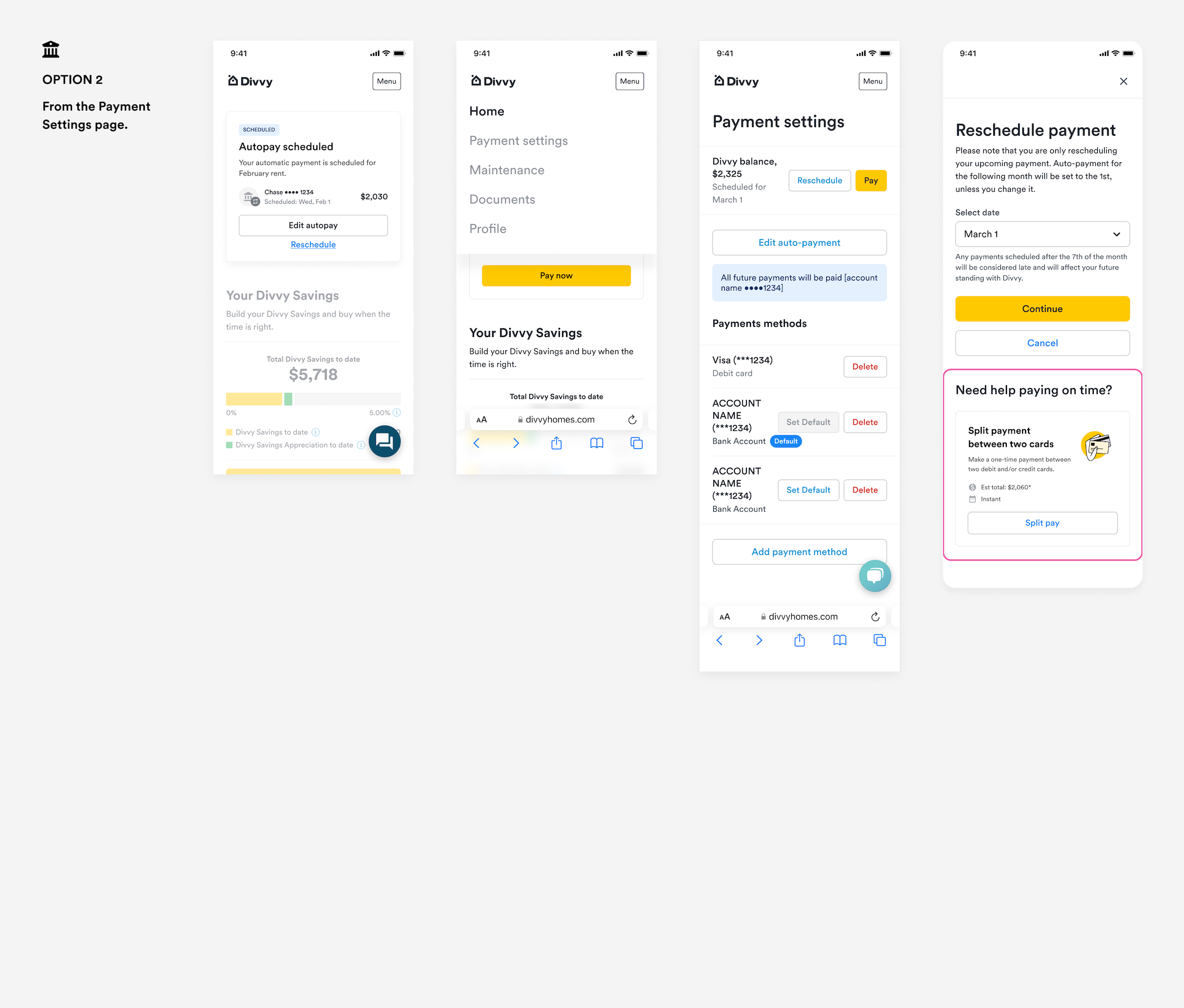Click browser forward arrow on Payment settings screen
Screen dimensions: 1184x1008
click(x=759, y=640)
